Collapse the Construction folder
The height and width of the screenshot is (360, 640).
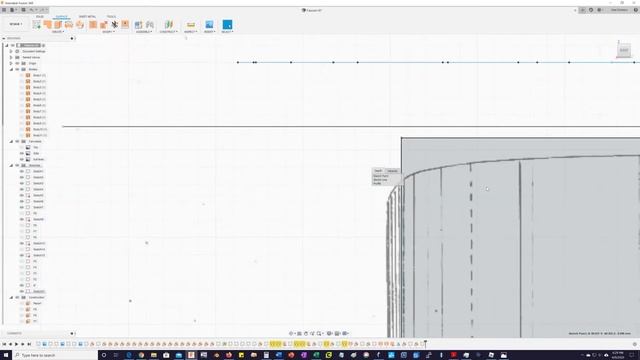click(11, 297)
